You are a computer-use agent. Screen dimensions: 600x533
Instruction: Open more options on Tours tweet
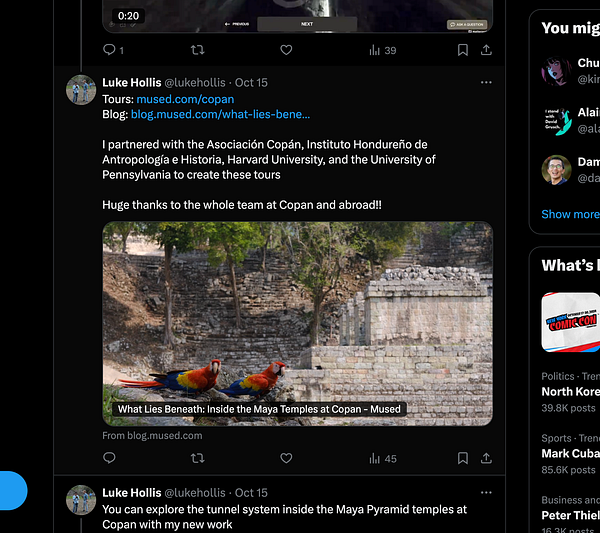[486, 82]
